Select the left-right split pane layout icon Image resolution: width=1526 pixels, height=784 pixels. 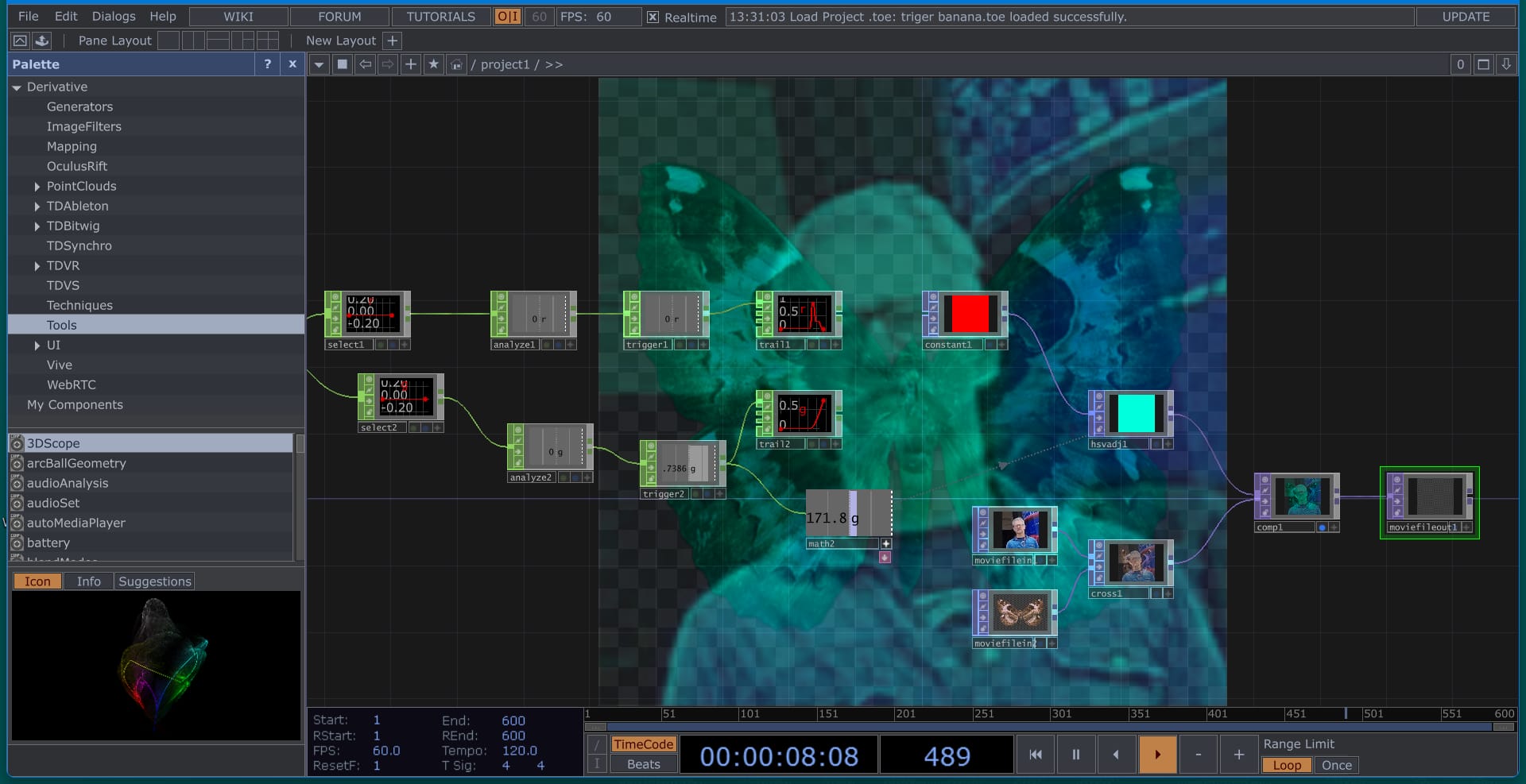(x=193, y=41)
